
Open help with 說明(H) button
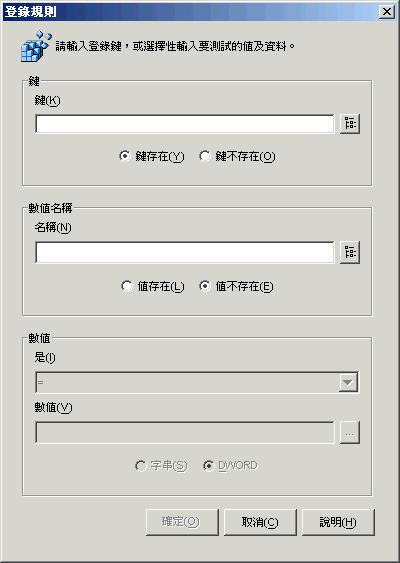pyautogui.click(x=338, y=522)
